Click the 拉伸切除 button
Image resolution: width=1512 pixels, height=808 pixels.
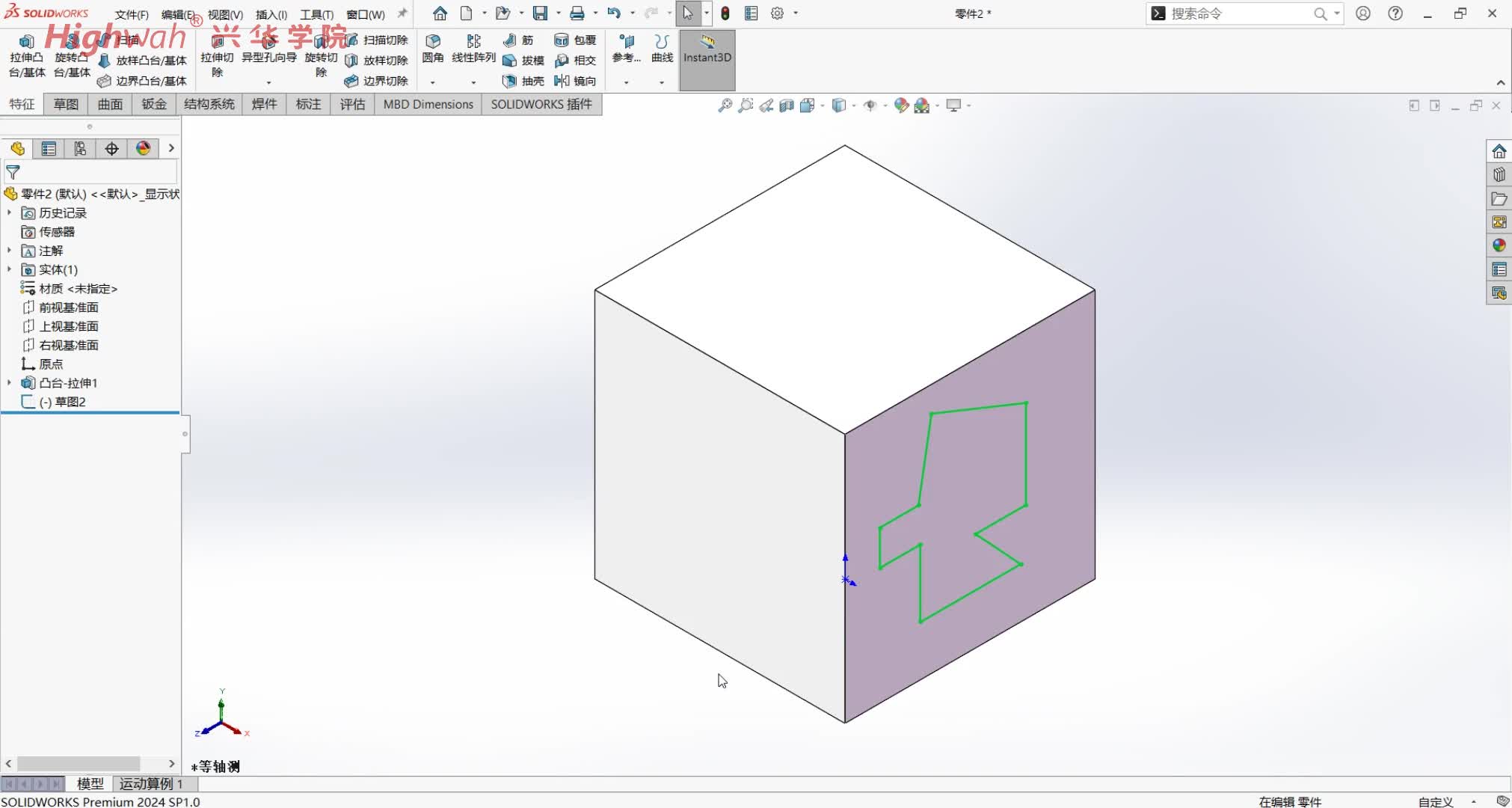click(x=217, y=56)
